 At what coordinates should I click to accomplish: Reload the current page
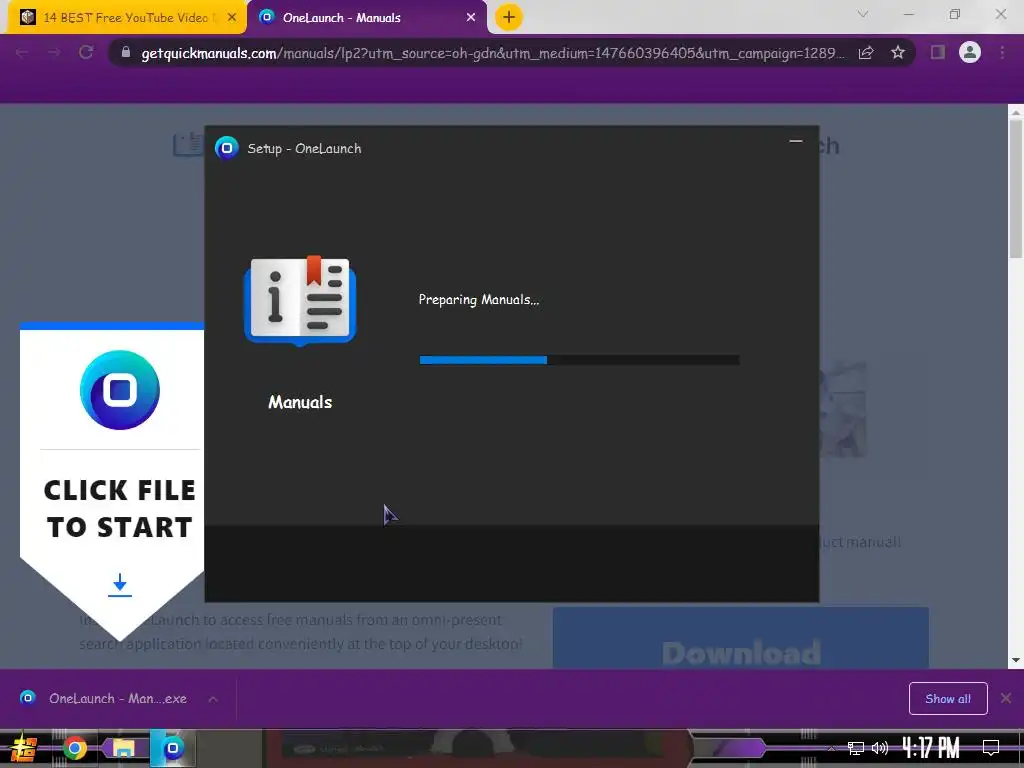tap(86, 53)
